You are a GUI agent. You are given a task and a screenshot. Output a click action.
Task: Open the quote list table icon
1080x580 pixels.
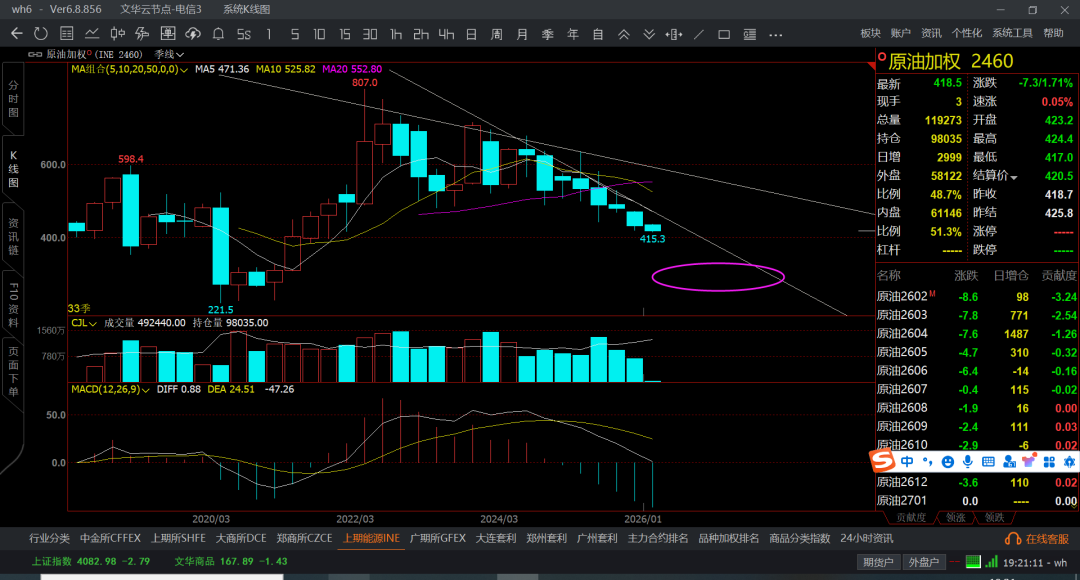coord(67,34)
